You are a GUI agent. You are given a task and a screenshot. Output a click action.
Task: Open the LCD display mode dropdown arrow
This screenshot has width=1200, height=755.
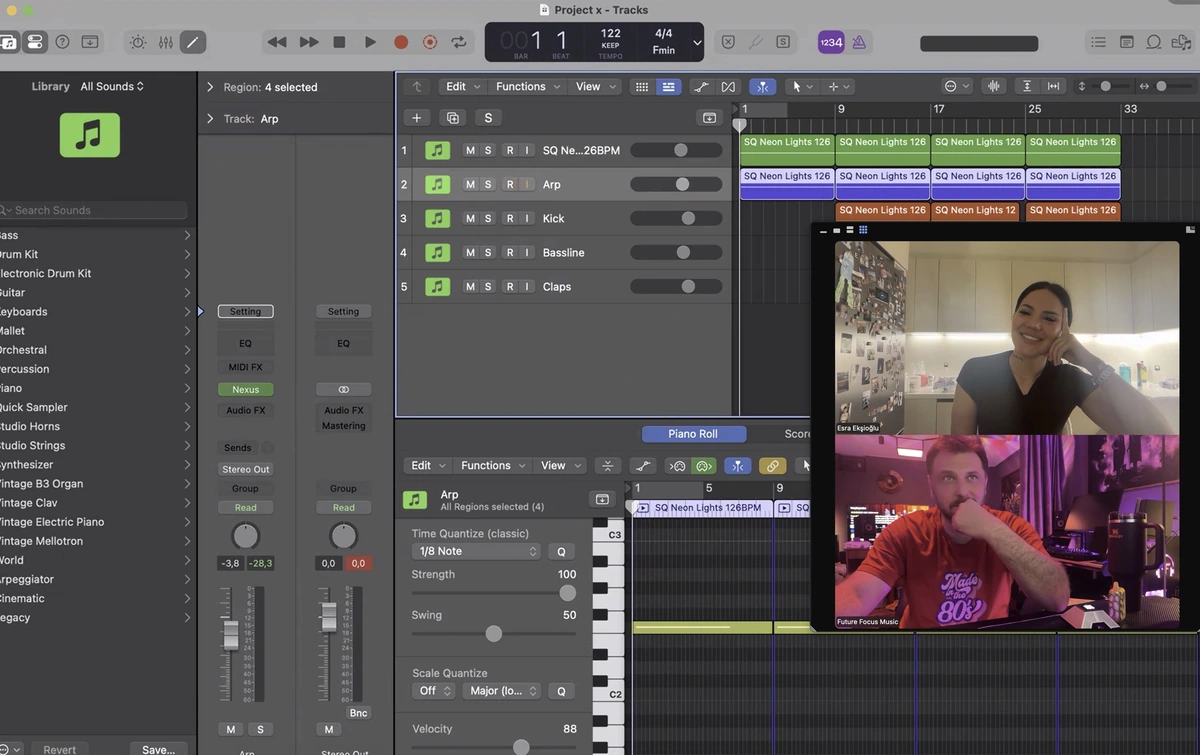[x=697, y=43]
